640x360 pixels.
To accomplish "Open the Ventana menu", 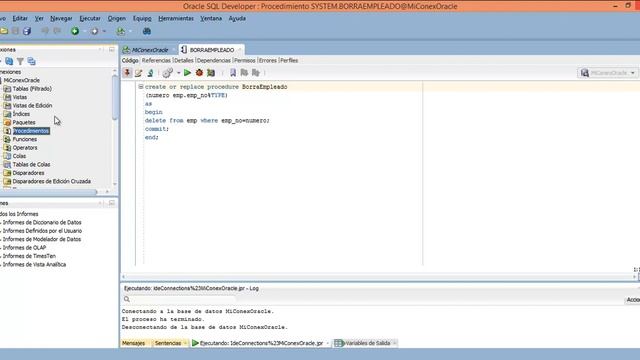I will click(211, 18).
